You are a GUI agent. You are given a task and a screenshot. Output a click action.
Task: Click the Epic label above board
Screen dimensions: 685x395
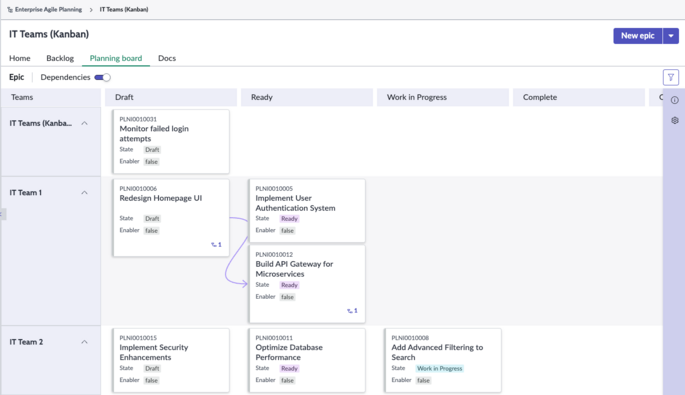click(17, 77)
